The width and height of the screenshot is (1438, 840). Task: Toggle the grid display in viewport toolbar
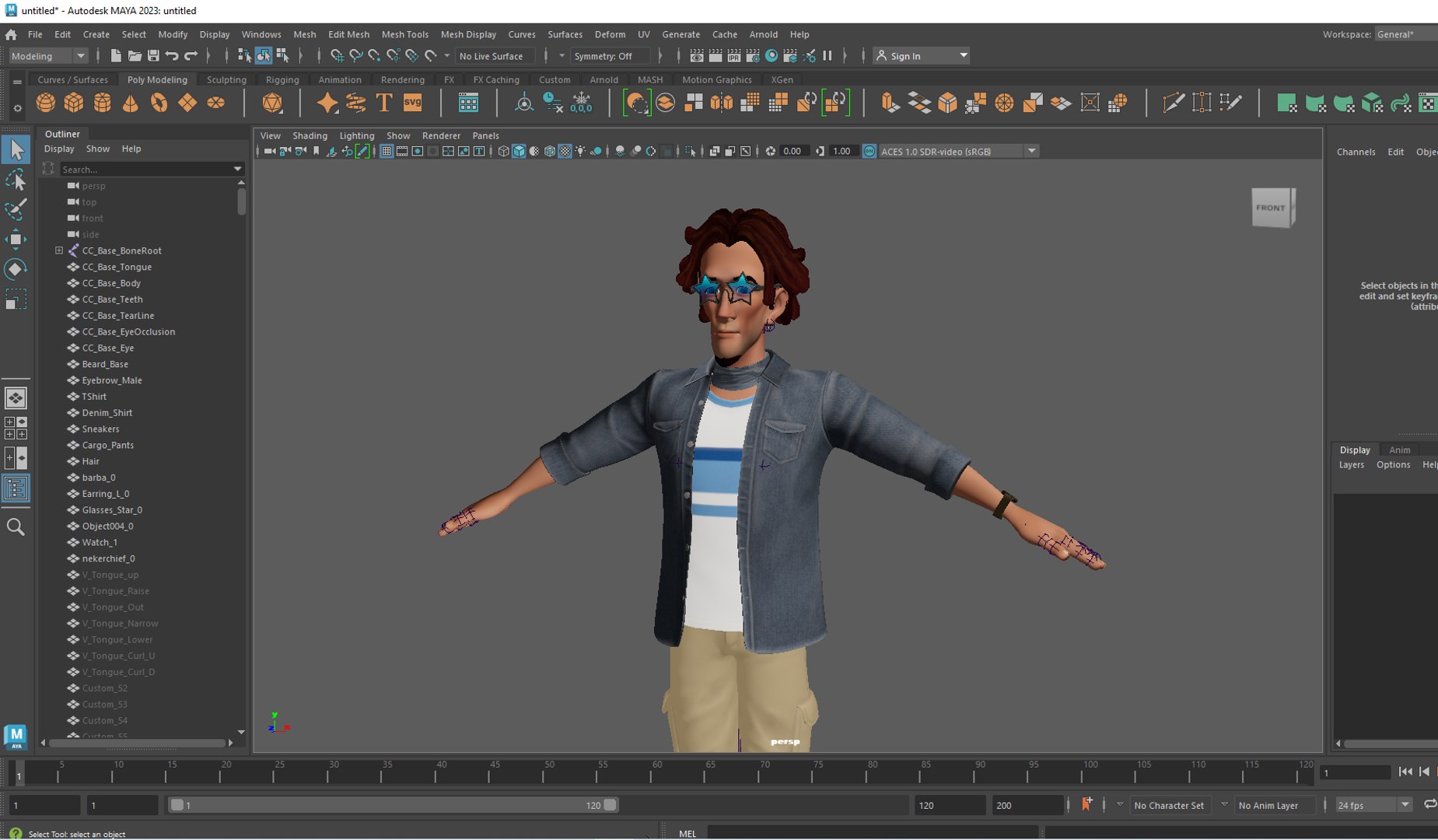[x=387, y=152]
